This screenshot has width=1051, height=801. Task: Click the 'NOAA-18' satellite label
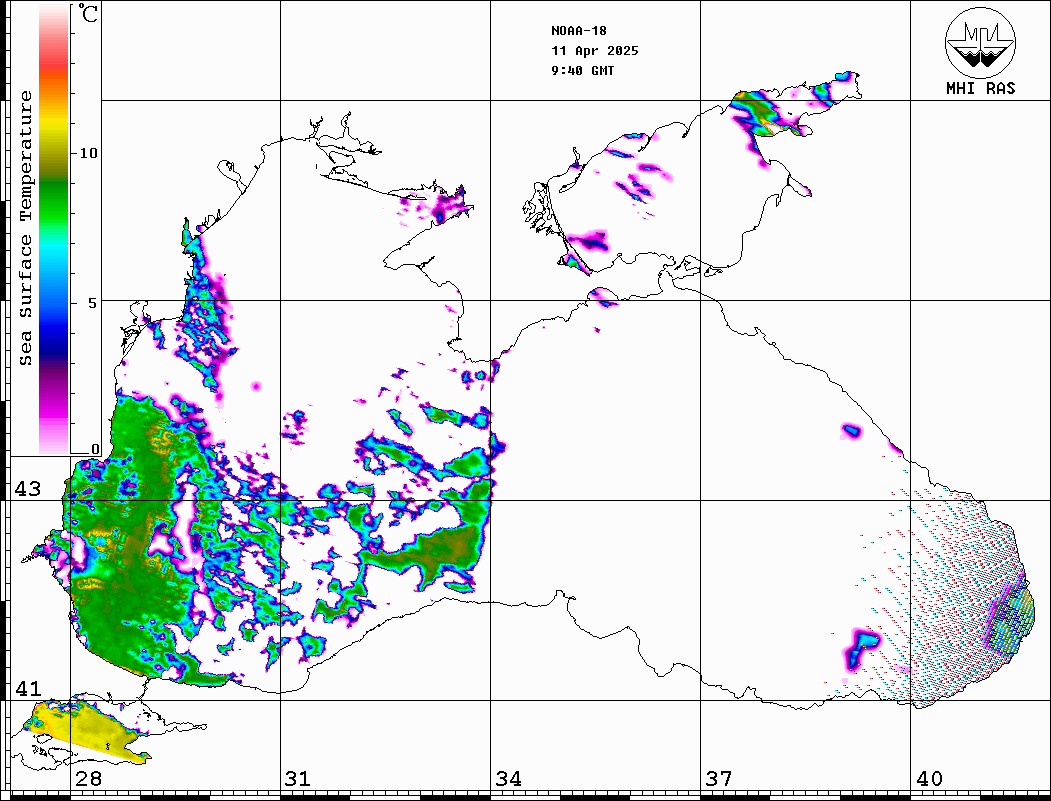coord(579,31)
